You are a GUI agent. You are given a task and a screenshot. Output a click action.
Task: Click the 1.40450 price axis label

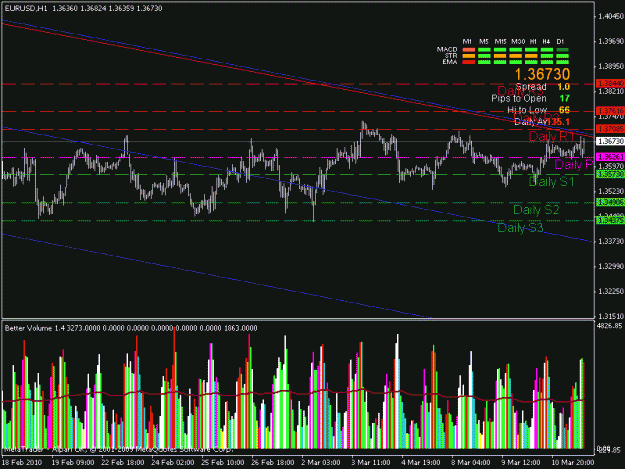click(611, 16)
